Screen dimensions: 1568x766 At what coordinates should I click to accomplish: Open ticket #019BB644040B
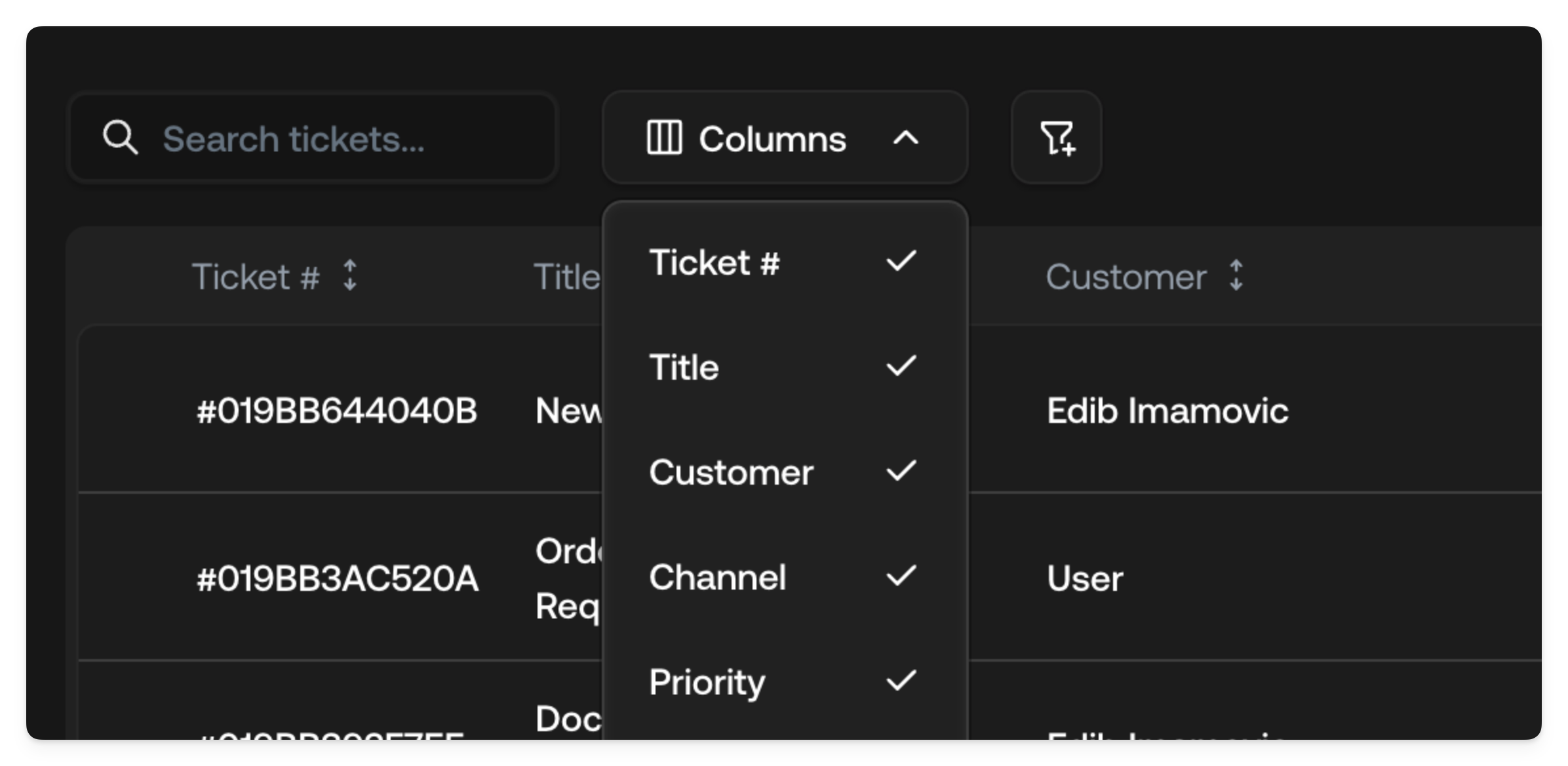pos(336,410)
